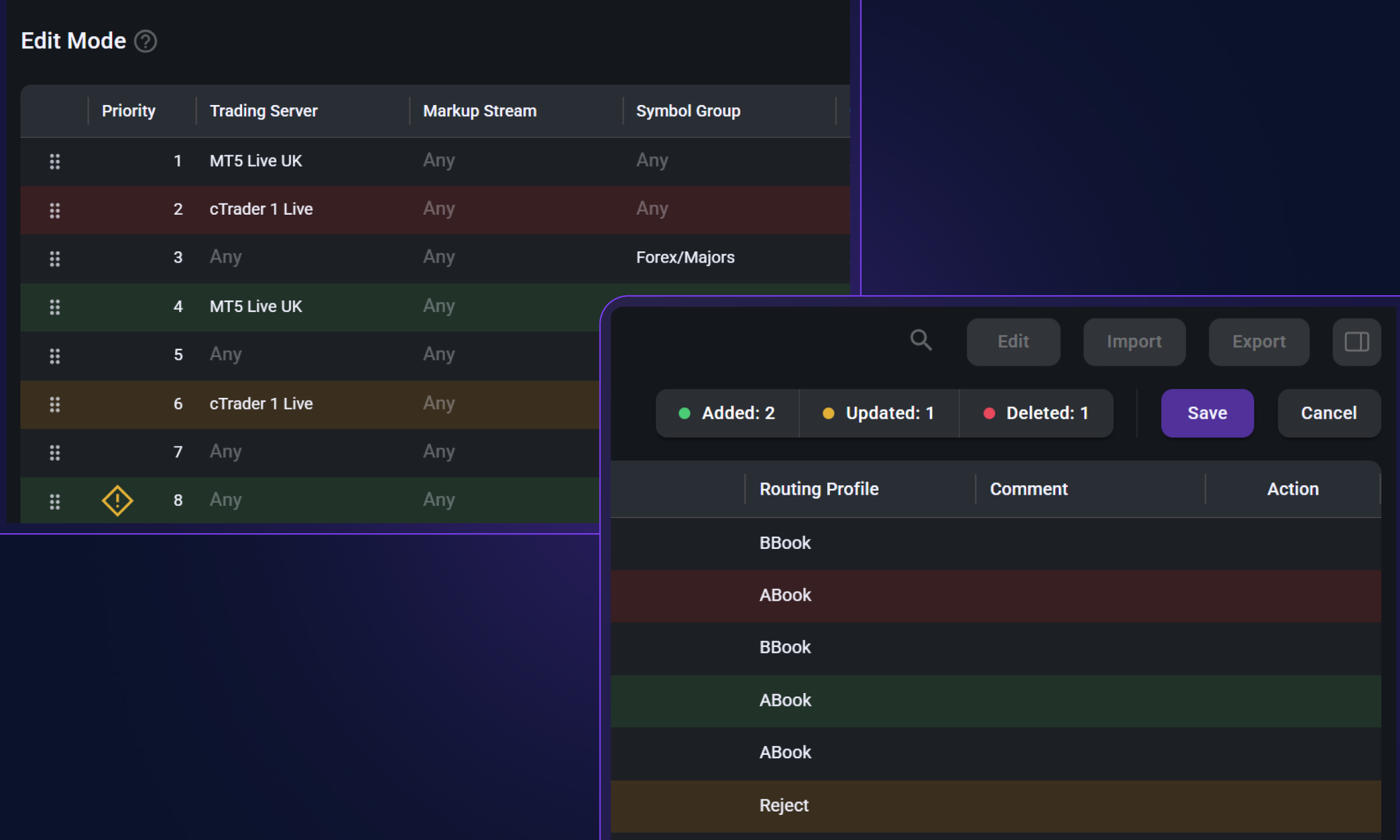The image size is (1400, 840).
Task: Toggle the side panel layout icon
Action: [x=1356, y=342]
